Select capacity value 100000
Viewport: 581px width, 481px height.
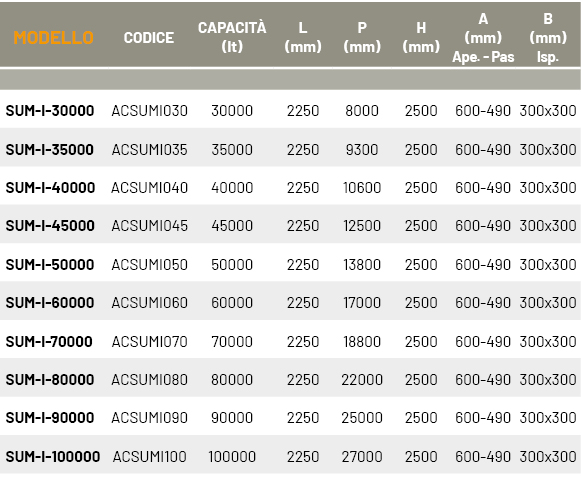pos(232,457)
